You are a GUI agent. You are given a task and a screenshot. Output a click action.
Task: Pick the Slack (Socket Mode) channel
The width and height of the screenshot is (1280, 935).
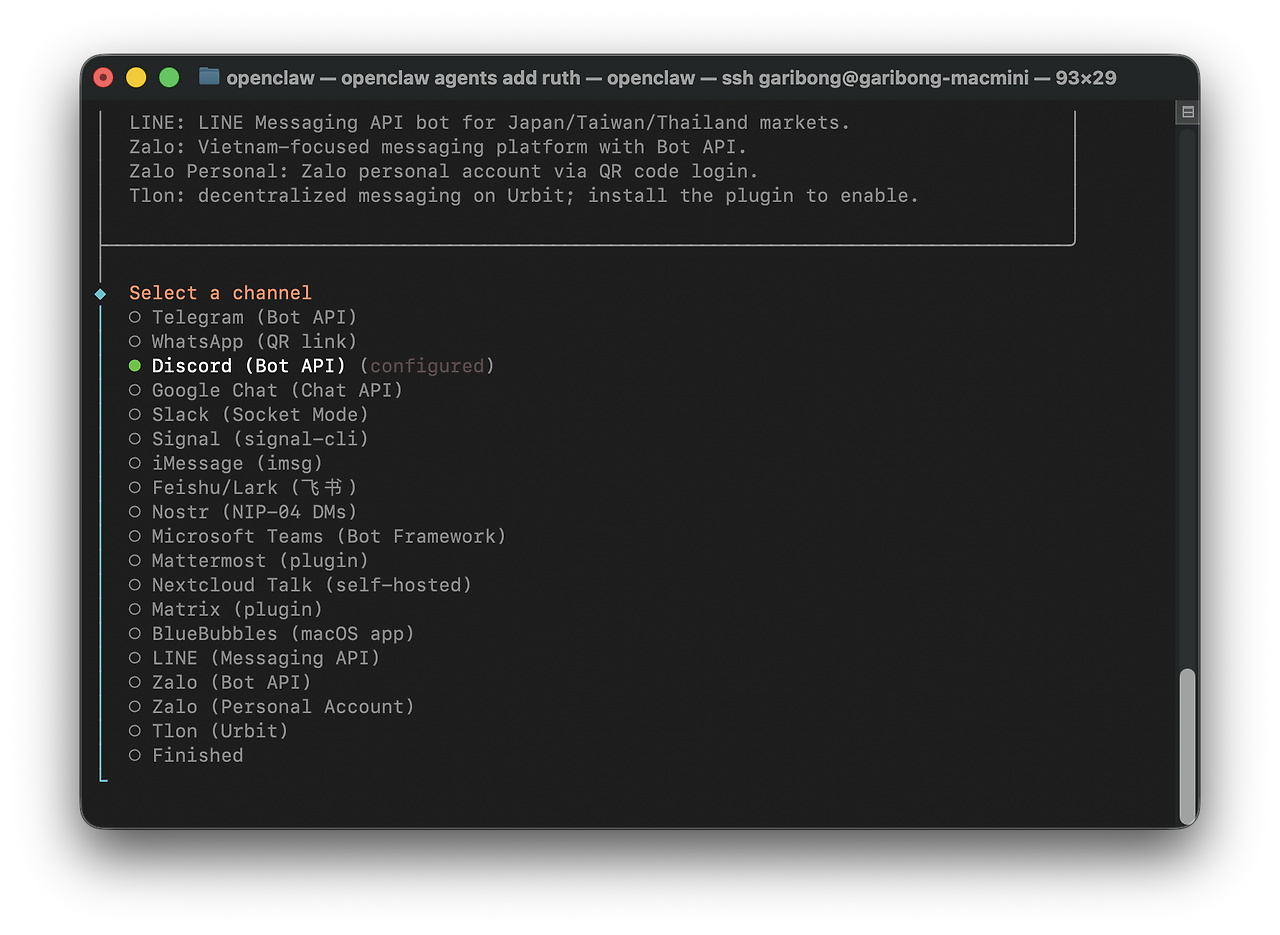[249, 415]
